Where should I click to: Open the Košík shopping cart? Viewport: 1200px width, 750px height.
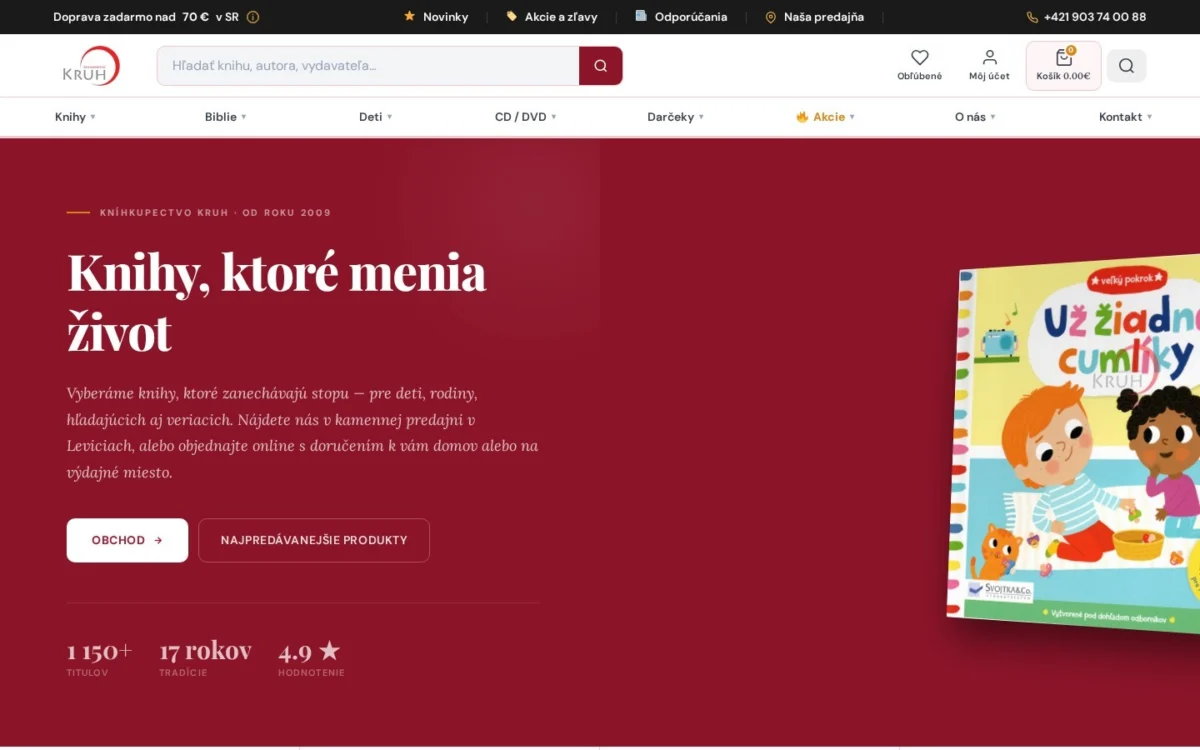(1063, 66)
